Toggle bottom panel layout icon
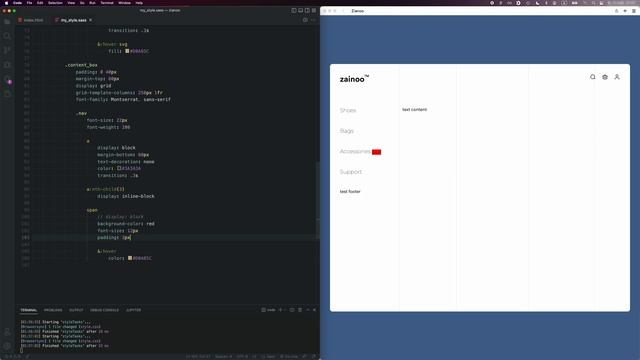Viewport: 640px width, 360px height. pos(300,11)
